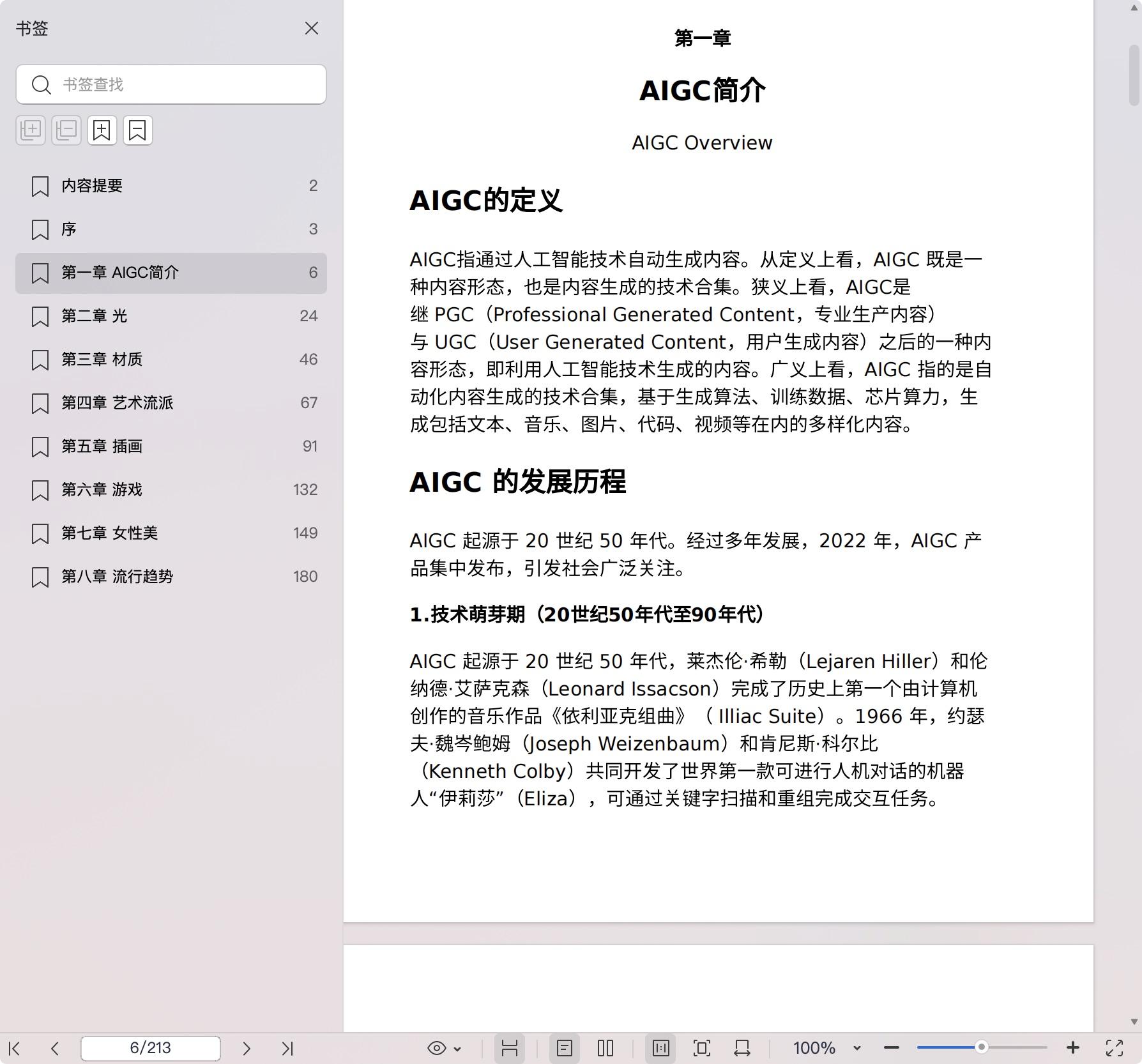Click the AIGC 的发展历程 heading
The height and width of the screenshot is (1064, 1142).
[x=517, y=482]
